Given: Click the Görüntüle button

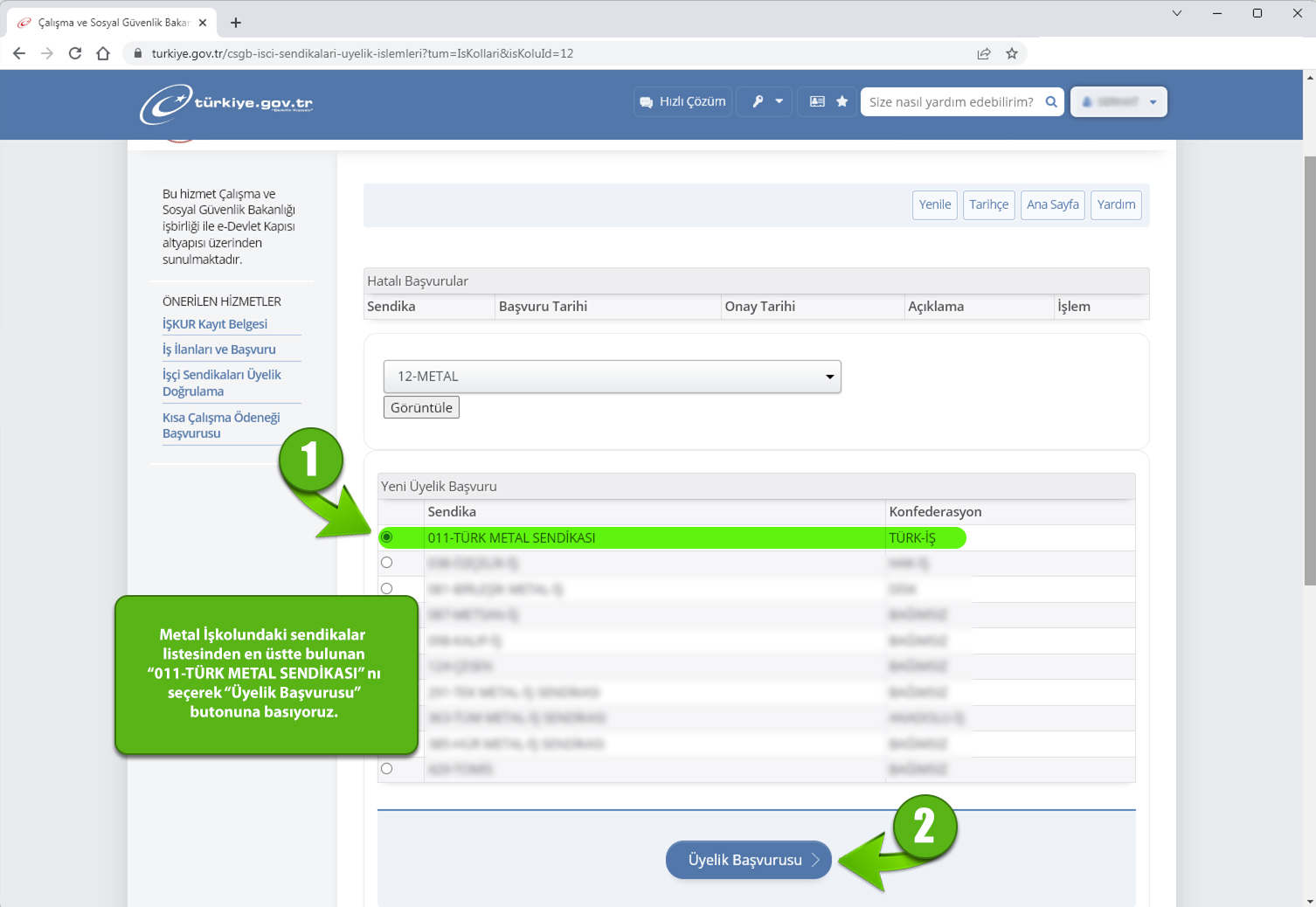Looking at the screenshot, I should pyautogui.click(x=421, y=407).
